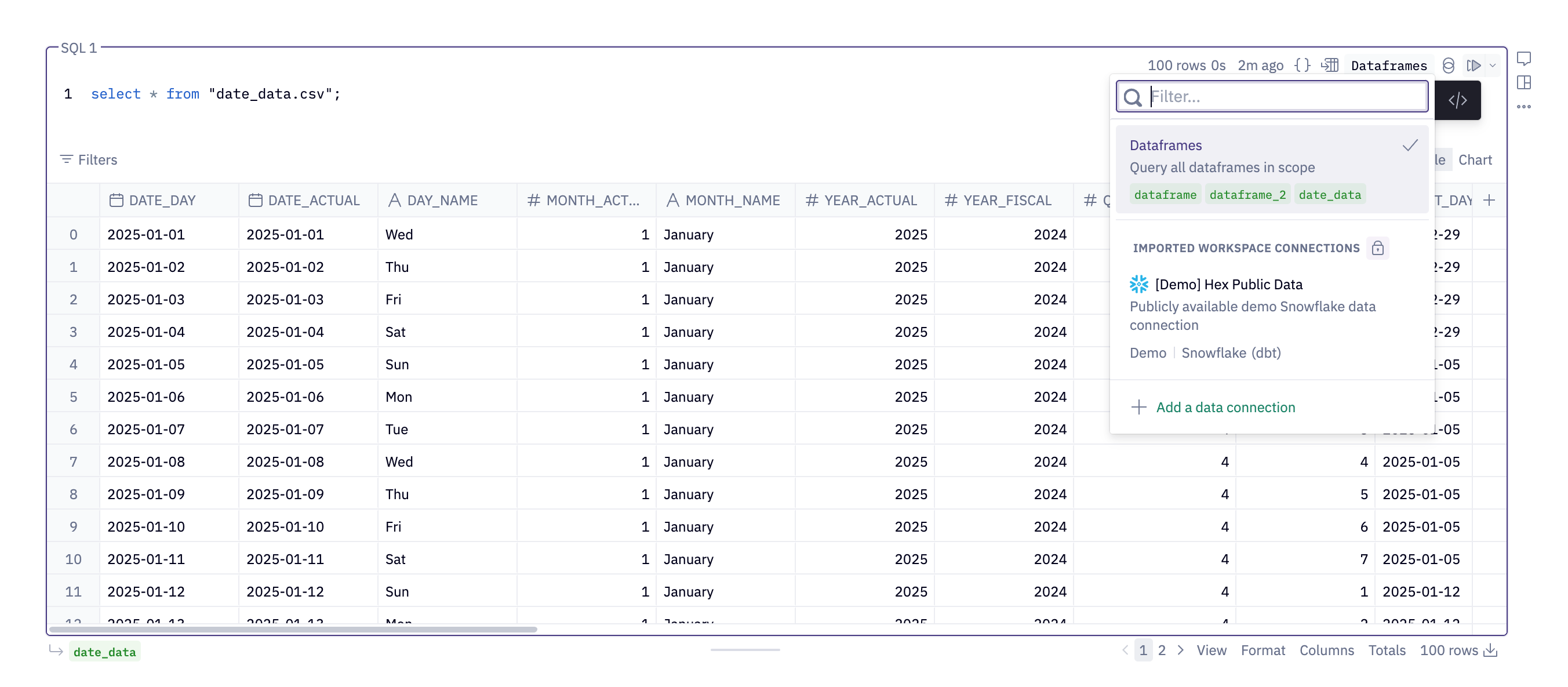Go to results page 2
Screen dimensions: 1568x687
[x=1162, y=650]
